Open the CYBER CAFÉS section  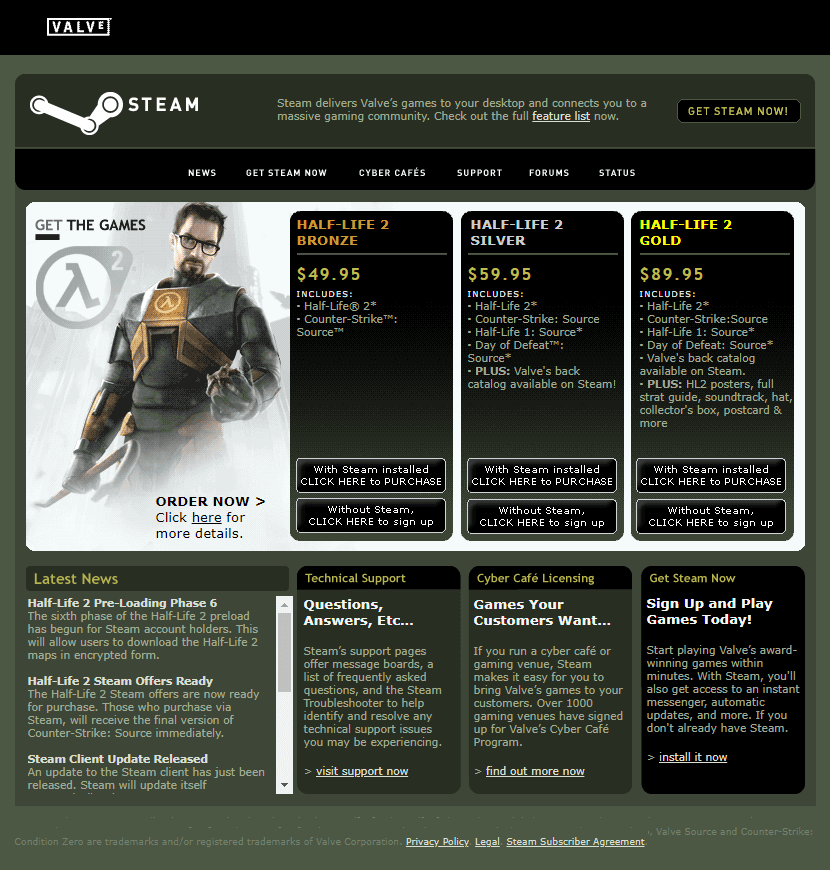point(392,172)
